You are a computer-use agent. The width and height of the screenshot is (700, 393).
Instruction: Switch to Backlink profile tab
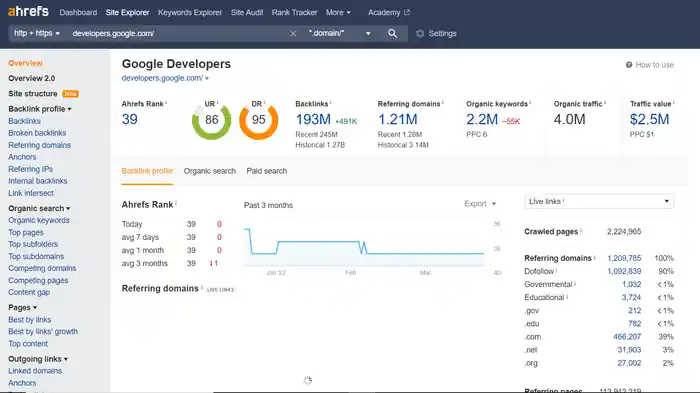[147, 171]
